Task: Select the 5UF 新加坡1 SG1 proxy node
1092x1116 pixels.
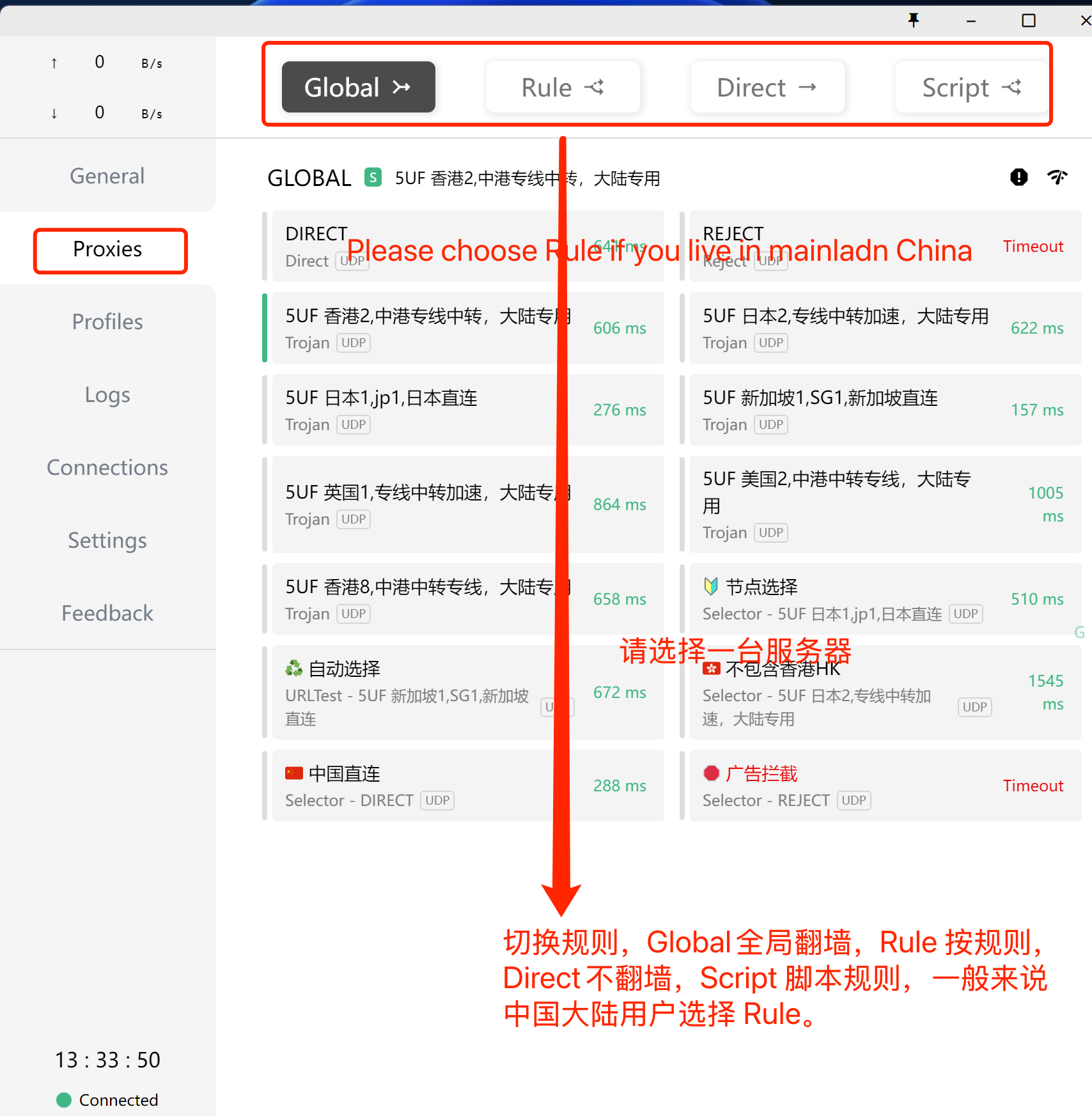Action: [x=844, y=410]
